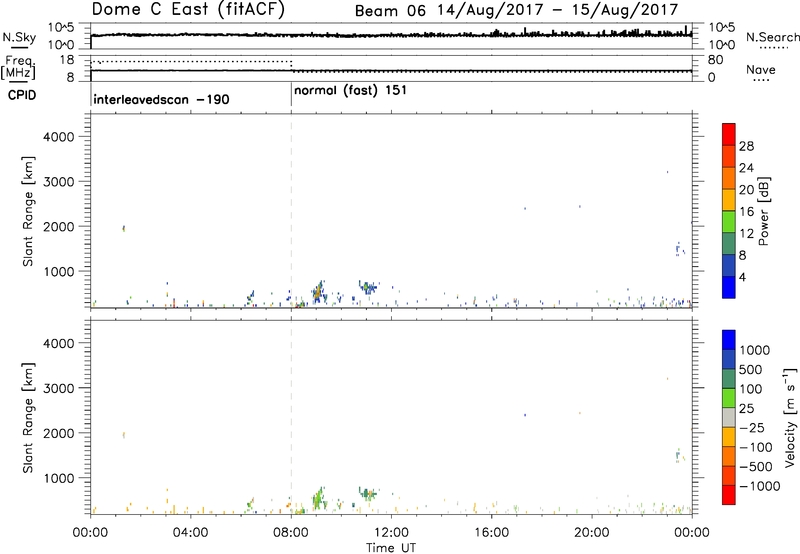
Task: Click the 'Nave' legend label
Action: [760, 70]
